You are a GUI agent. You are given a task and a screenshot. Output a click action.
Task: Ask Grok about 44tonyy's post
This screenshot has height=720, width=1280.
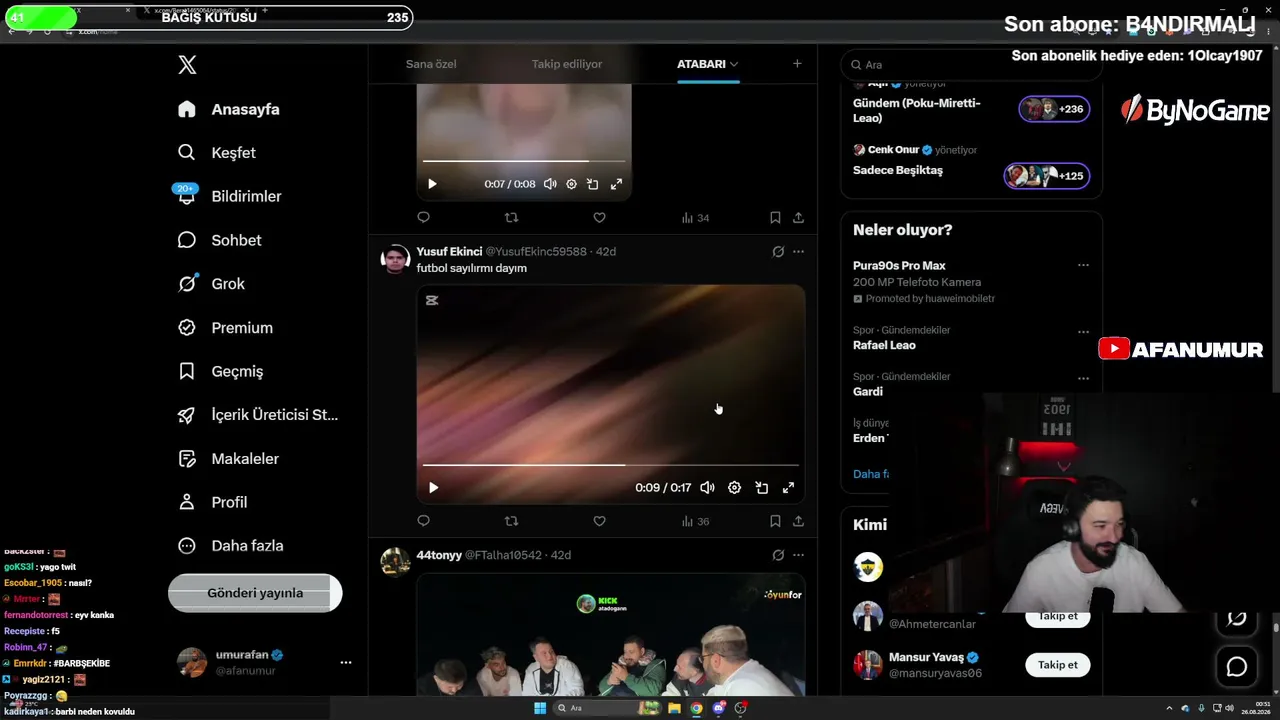[778, 555]
